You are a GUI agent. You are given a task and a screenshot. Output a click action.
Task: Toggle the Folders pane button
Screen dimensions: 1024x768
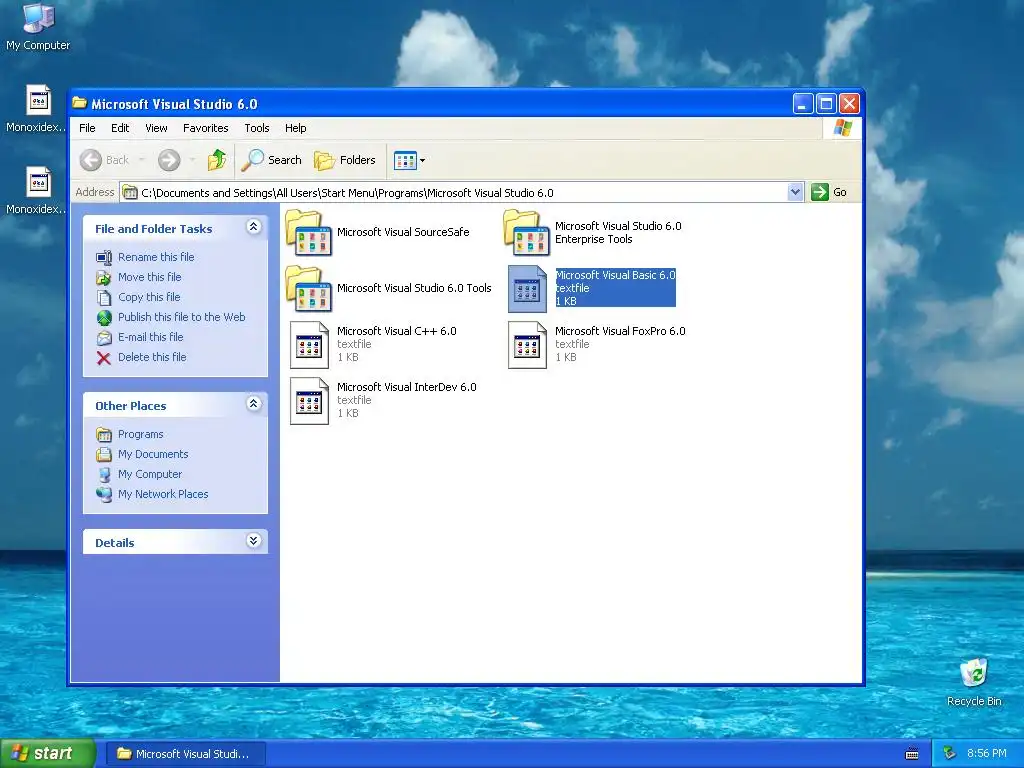click(x=345, y=160)
